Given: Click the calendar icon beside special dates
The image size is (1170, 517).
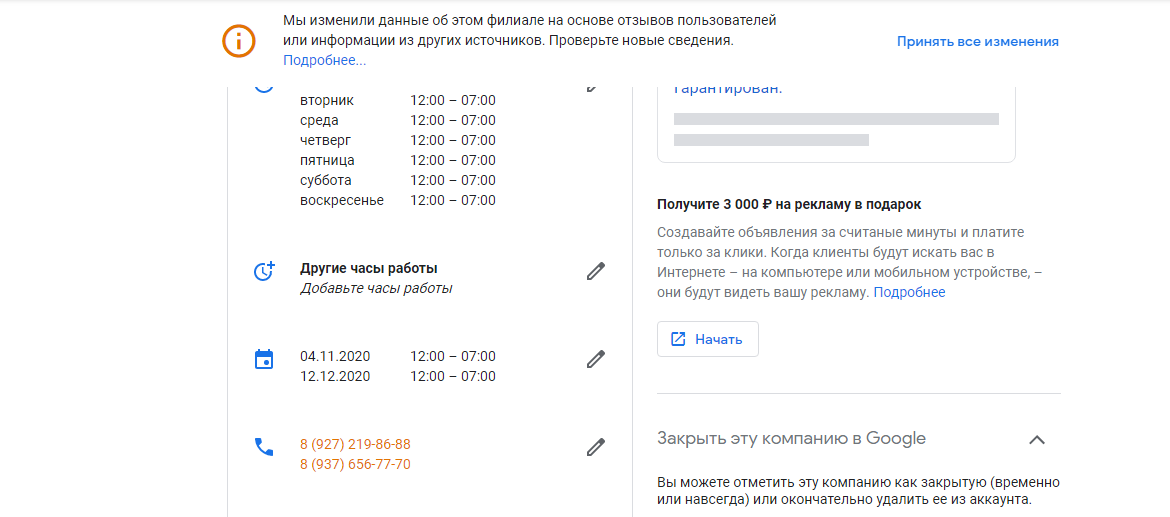Looking at the screenshot, I should click(x=264, y=360).
